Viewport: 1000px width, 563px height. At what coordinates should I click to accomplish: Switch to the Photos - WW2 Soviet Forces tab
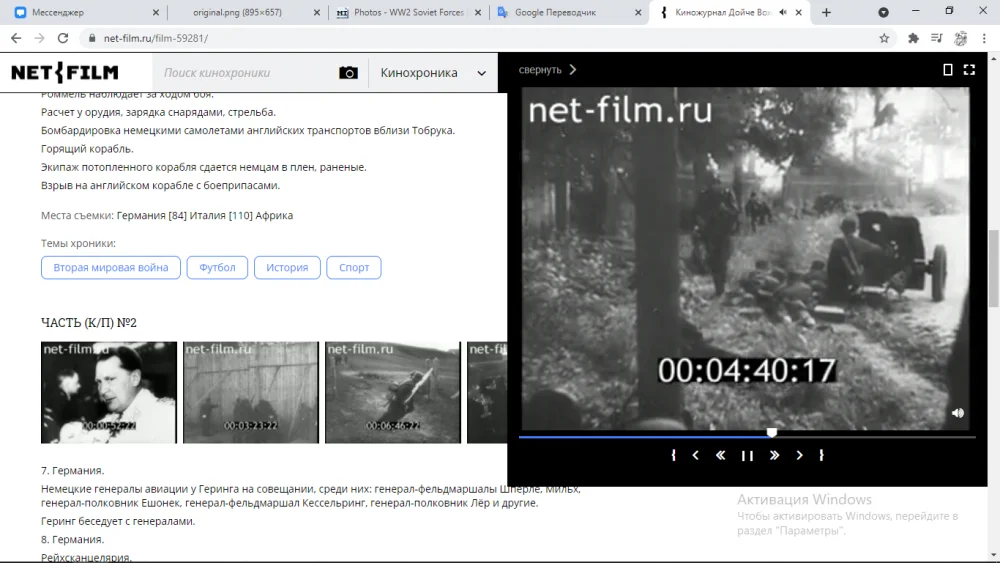[408, 12]
